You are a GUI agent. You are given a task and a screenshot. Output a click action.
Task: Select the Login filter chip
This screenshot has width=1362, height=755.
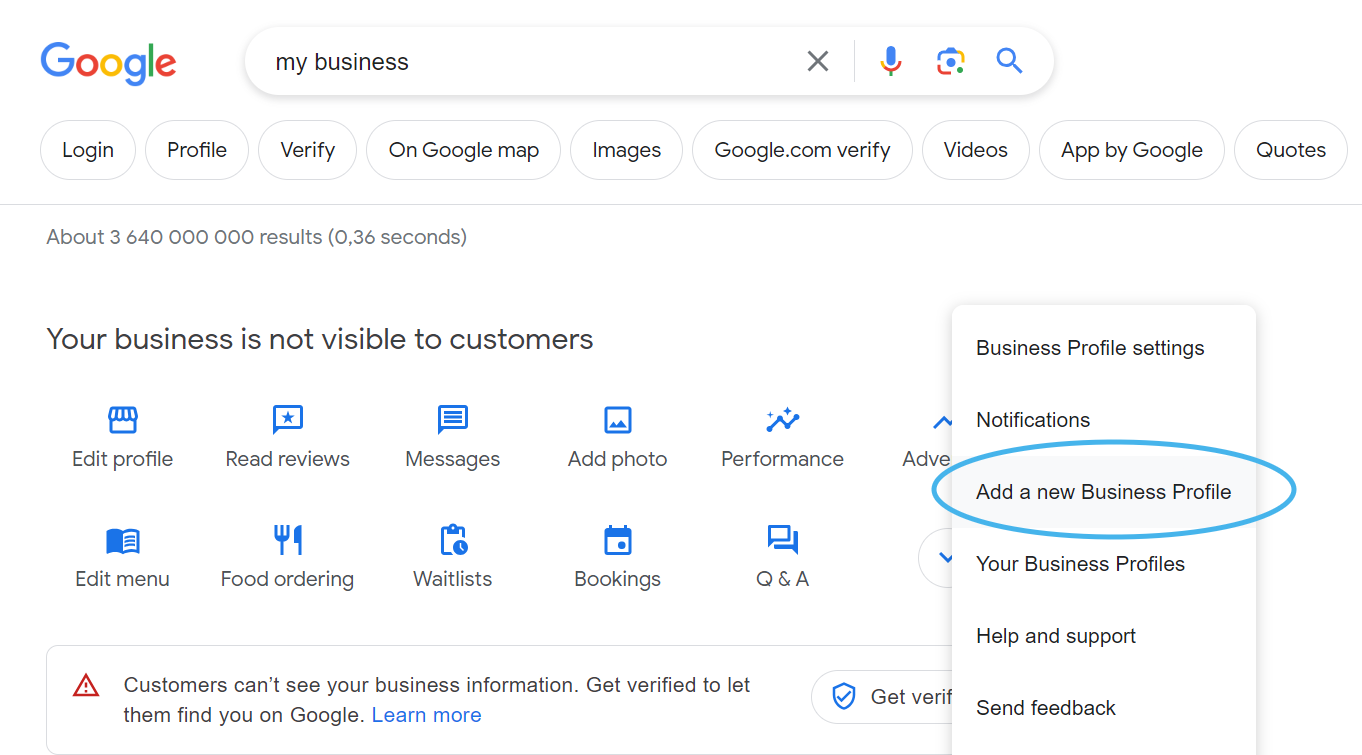[88, 150]
